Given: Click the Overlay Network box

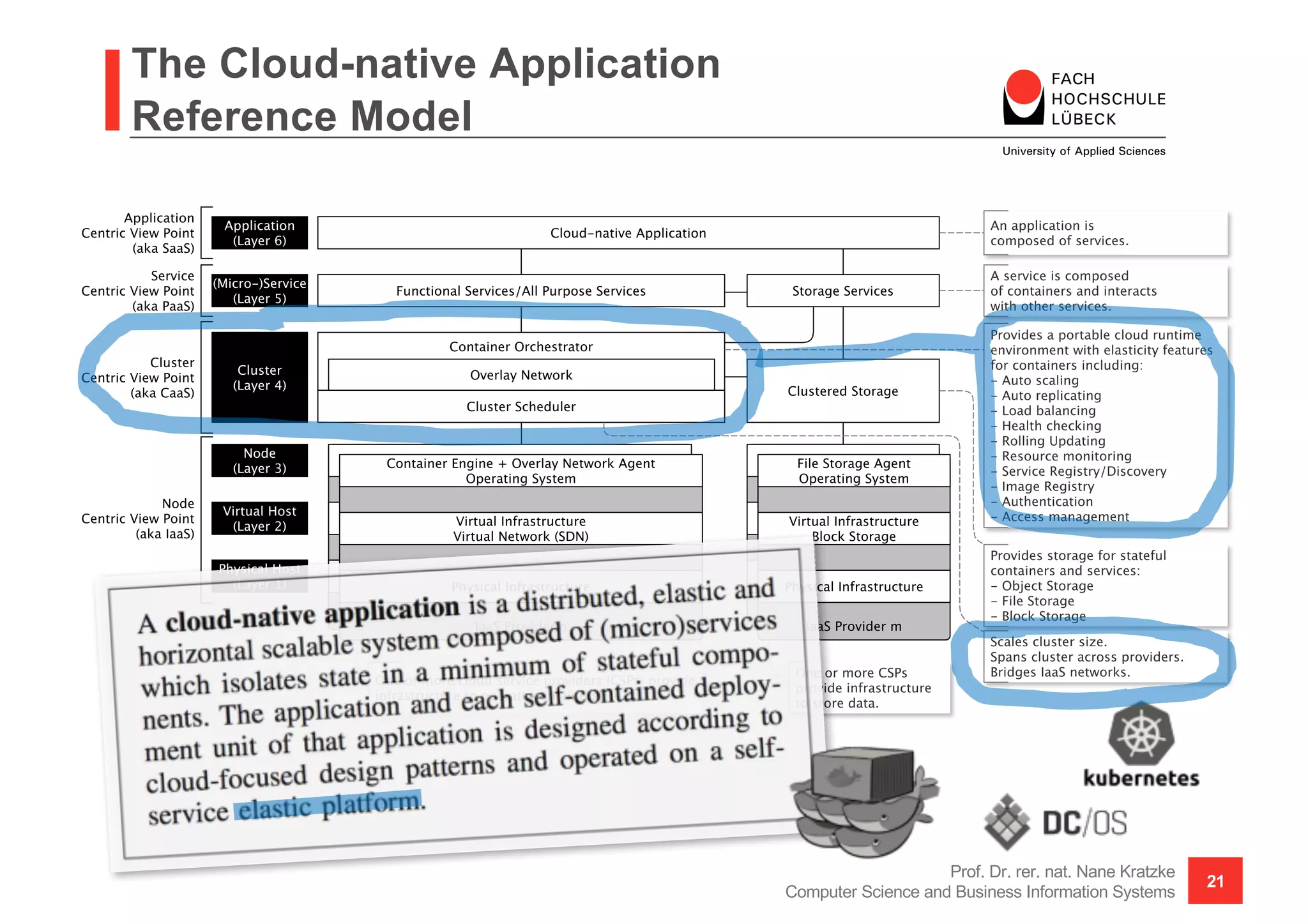Looking at the screenshot, I should click(521, 375).
